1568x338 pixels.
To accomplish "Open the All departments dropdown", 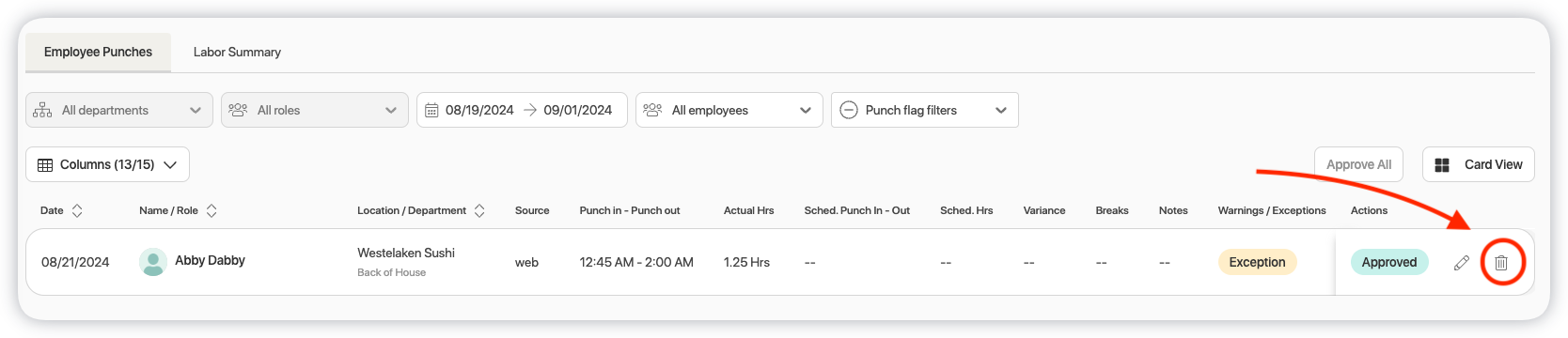I will tap(119, 110).
